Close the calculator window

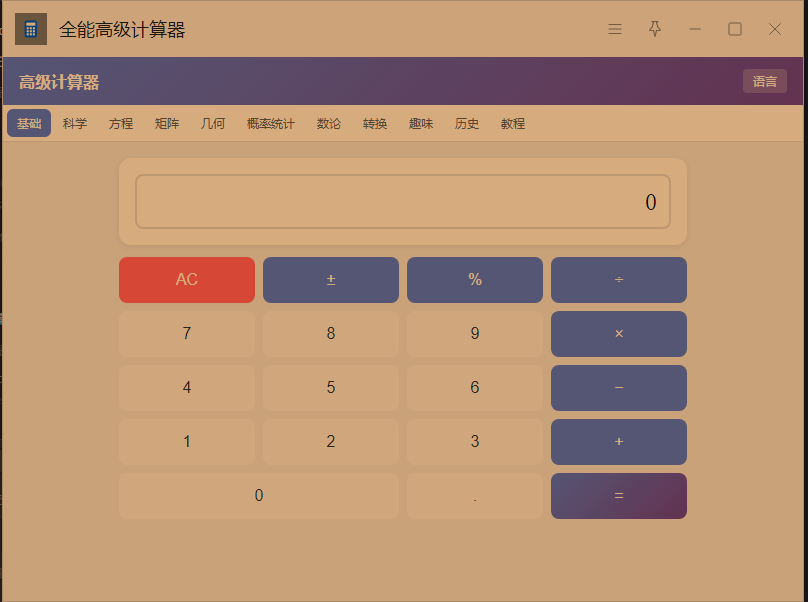(775, 29)
